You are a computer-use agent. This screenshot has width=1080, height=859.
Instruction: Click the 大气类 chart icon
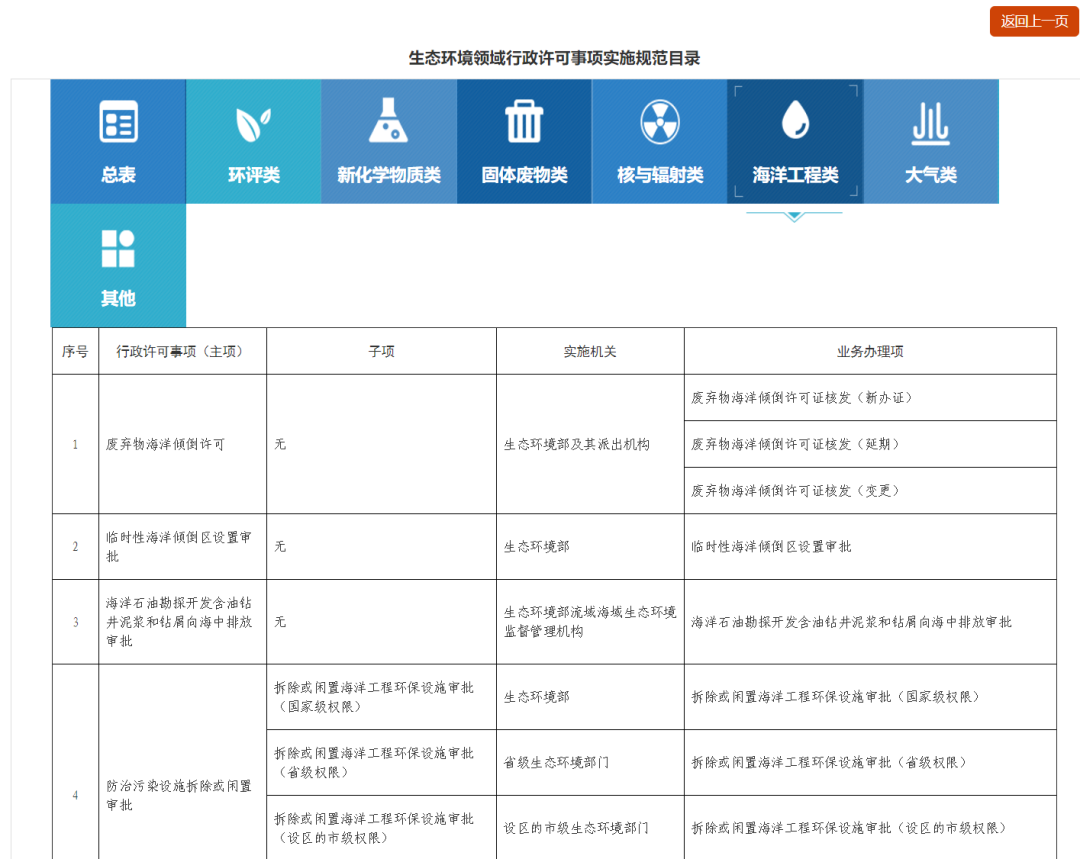pos(931,124)
